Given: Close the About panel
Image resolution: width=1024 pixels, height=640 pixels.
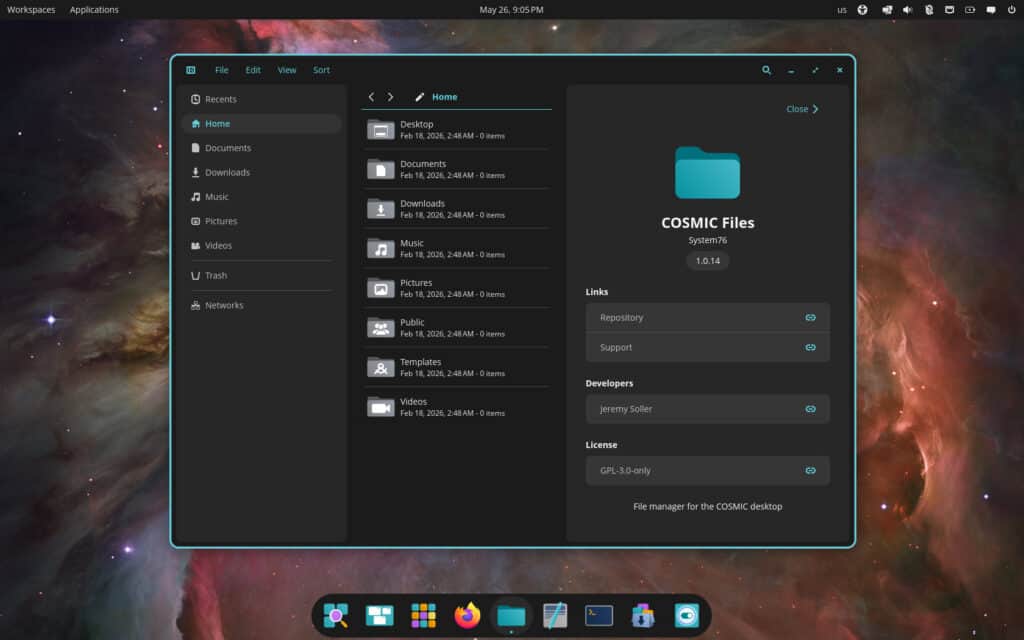Looking at the screenshot, I should pyautogui.click(x=802, y=109).
